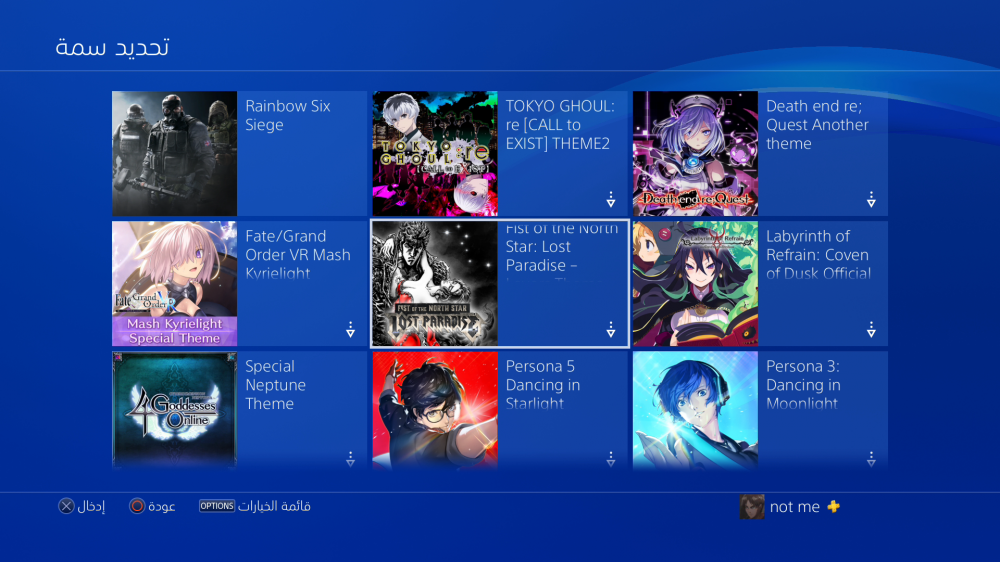This screenshot has height=562, width=1000.
Task: Click download arrow on Tokyo Ghoul theme
Action: (610, 200)
